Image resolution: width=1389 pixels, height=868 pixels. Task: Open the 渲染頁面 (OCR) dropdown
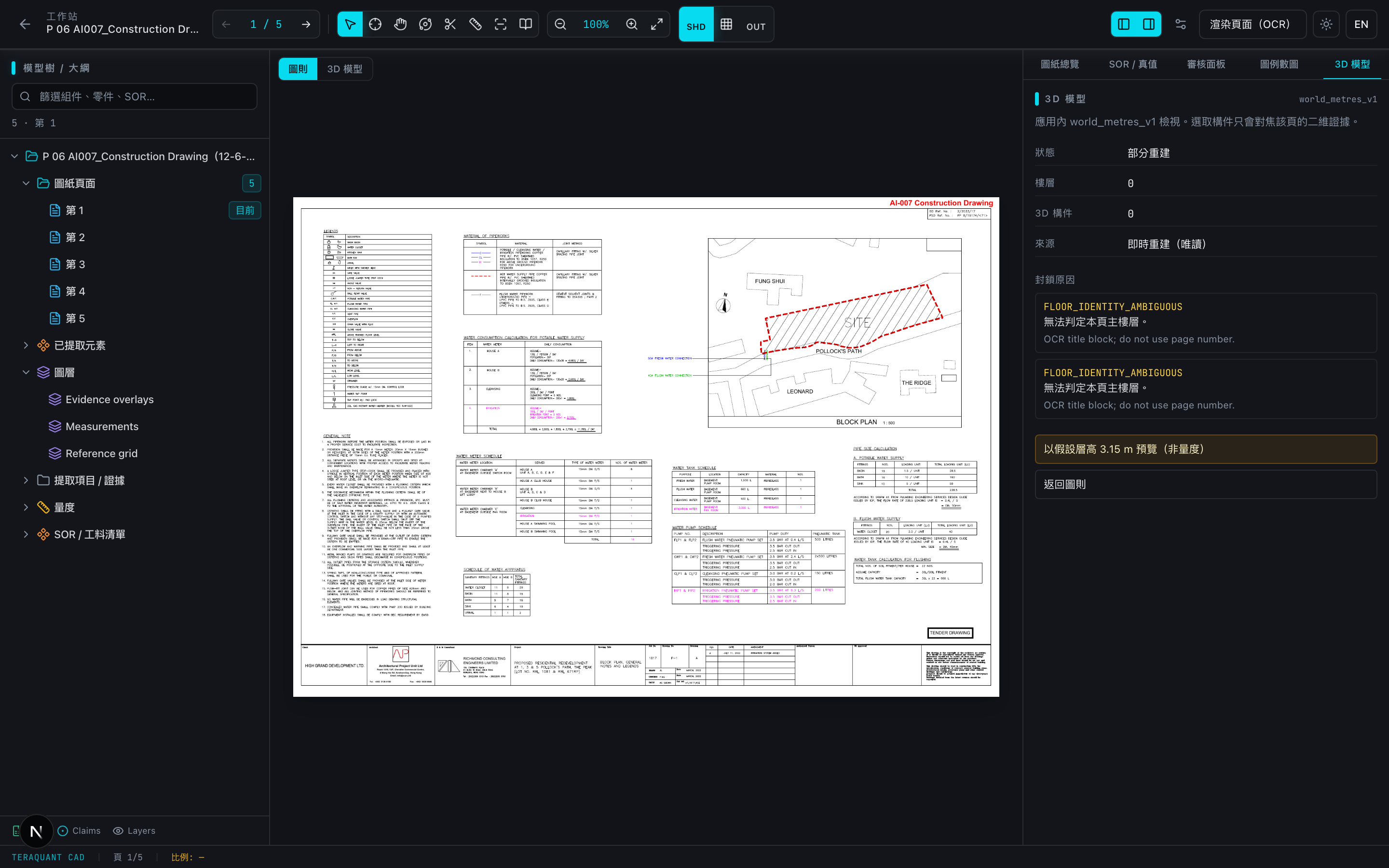coord(1253,24)
